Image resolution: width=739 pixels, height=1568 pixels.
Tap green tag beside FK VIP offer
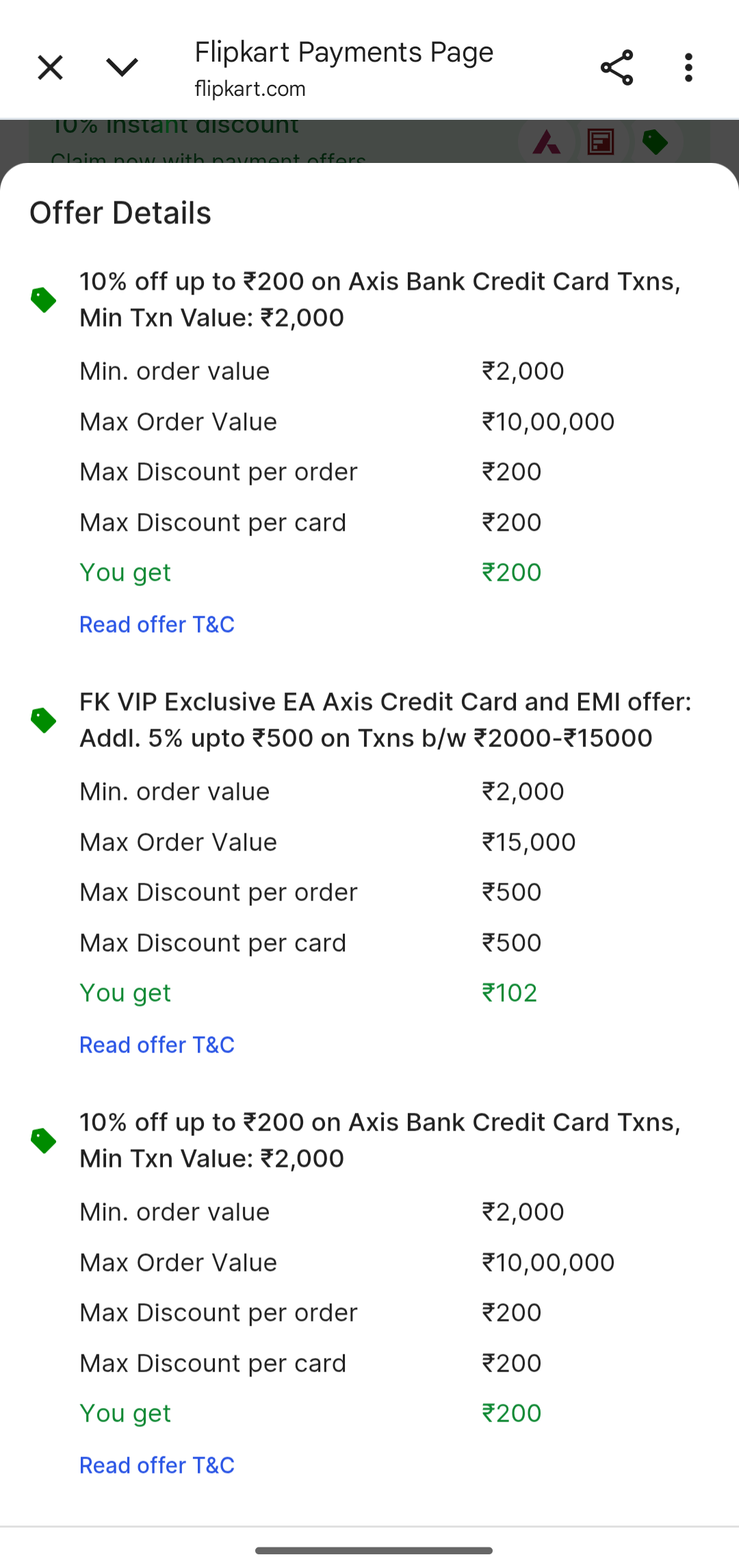[x=44, y=720]
